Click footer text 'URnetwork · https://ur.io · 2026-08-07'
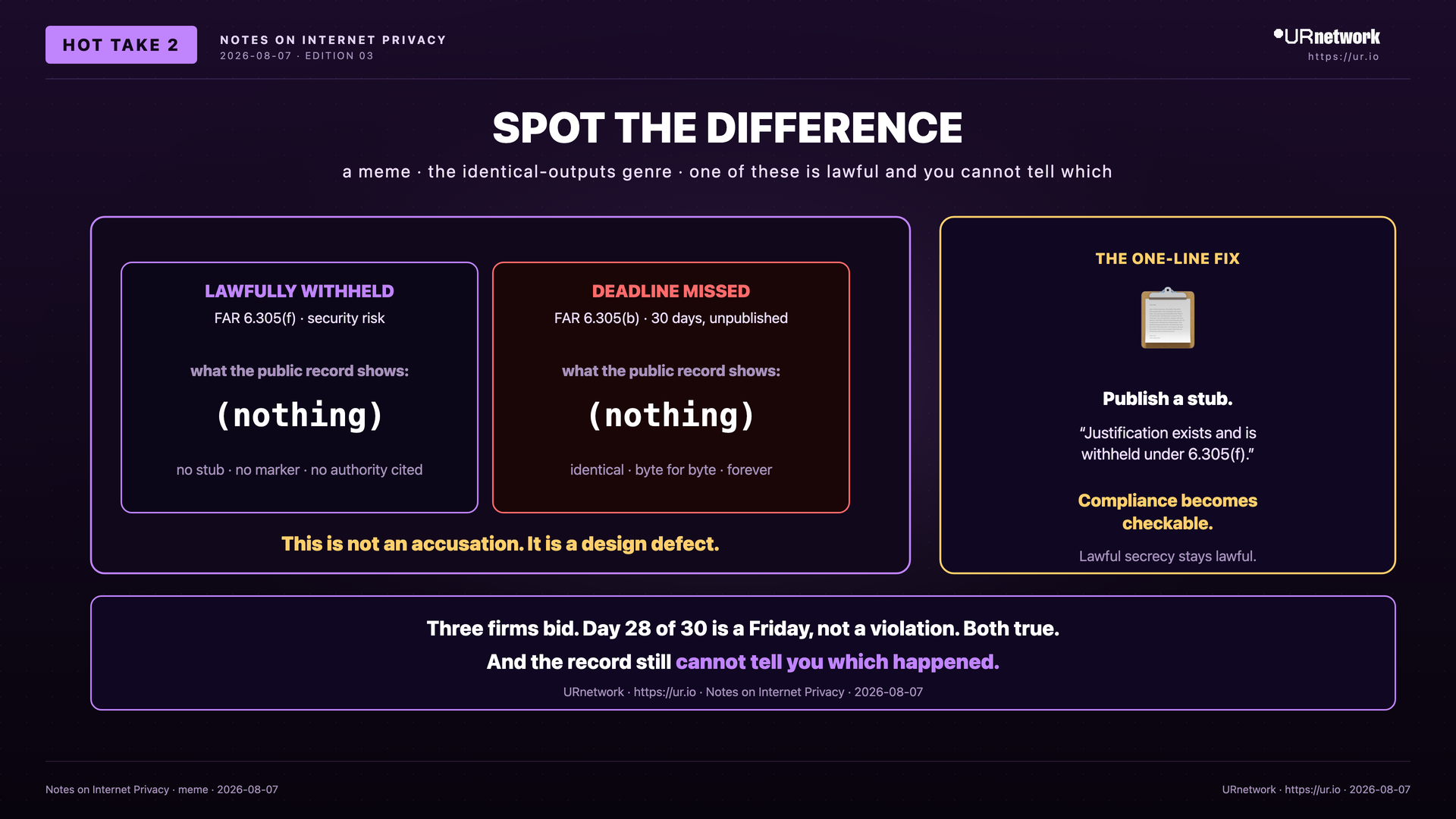1456x819 pixels. [1316, 789]
